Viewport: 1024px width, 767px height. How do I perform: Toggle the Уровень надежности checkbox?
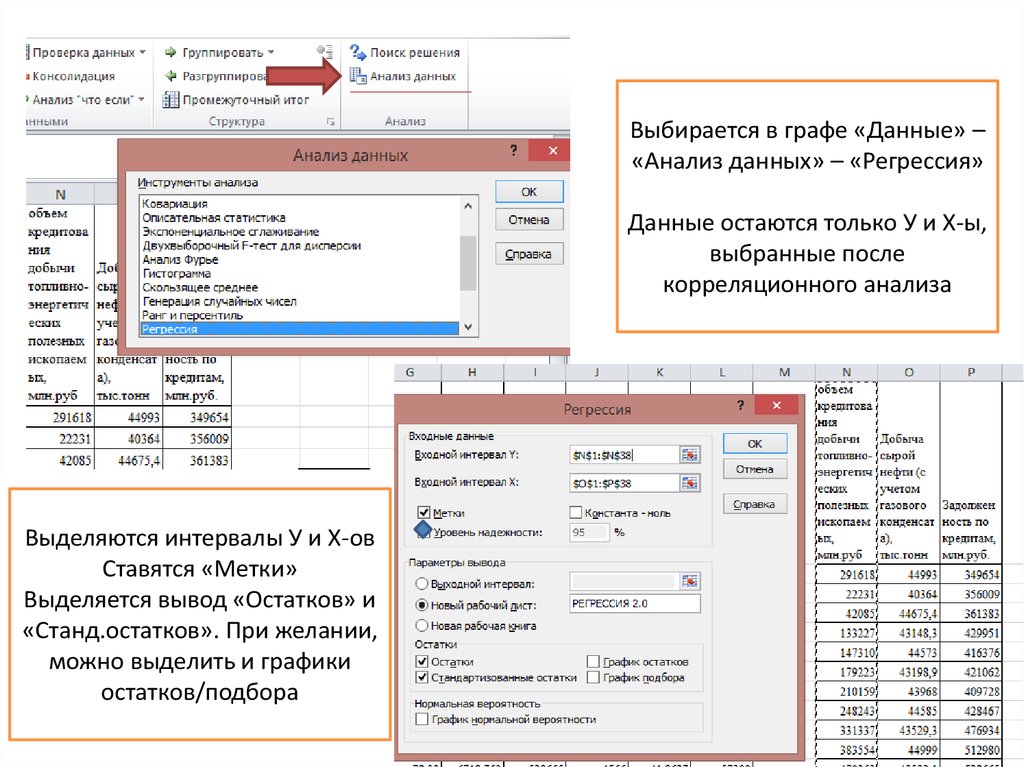(x=423, y=531)
